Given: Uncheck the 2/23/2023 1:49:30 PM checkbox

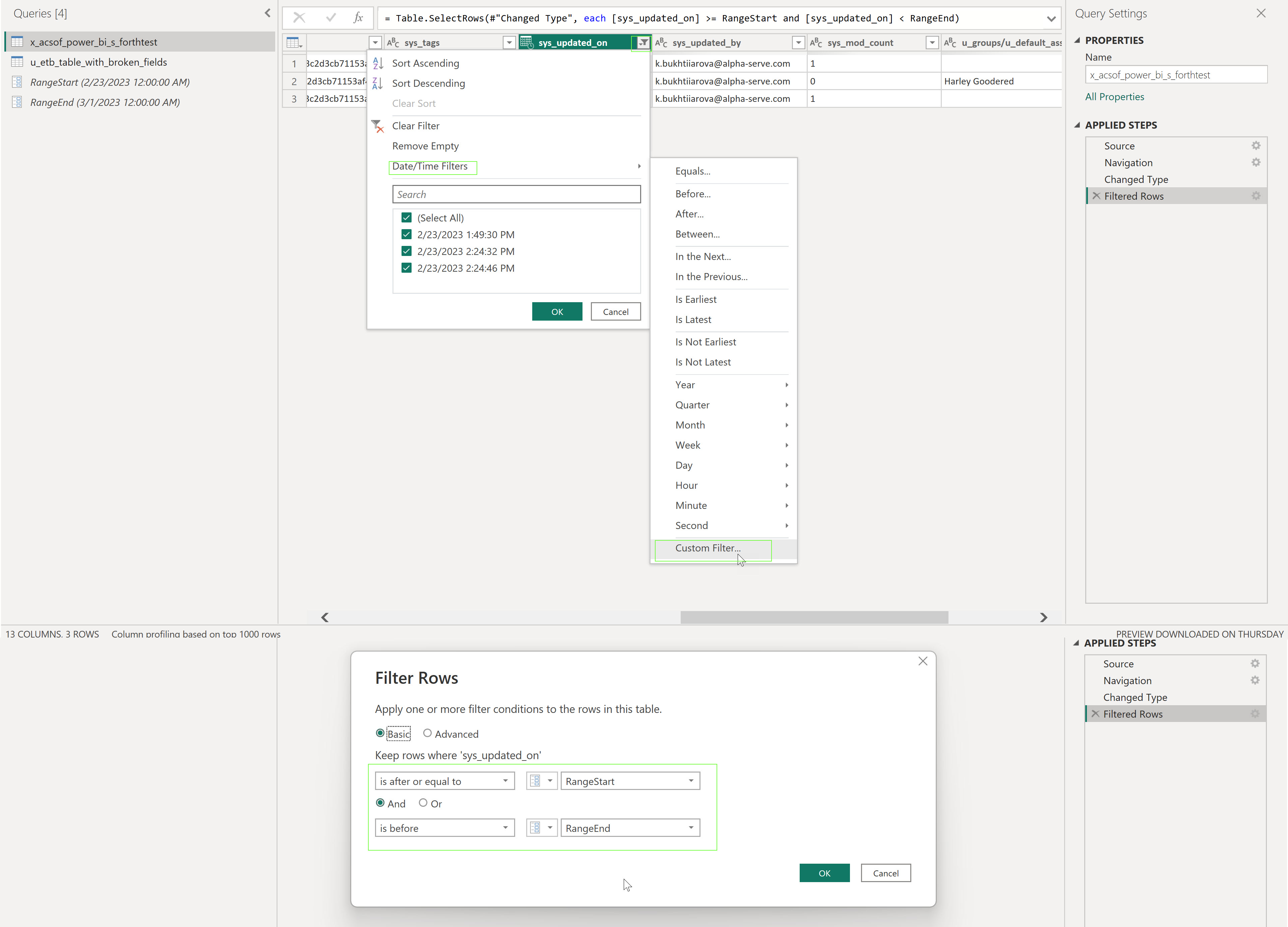Looking at the screenshot, I should click(x=406, y=235).
